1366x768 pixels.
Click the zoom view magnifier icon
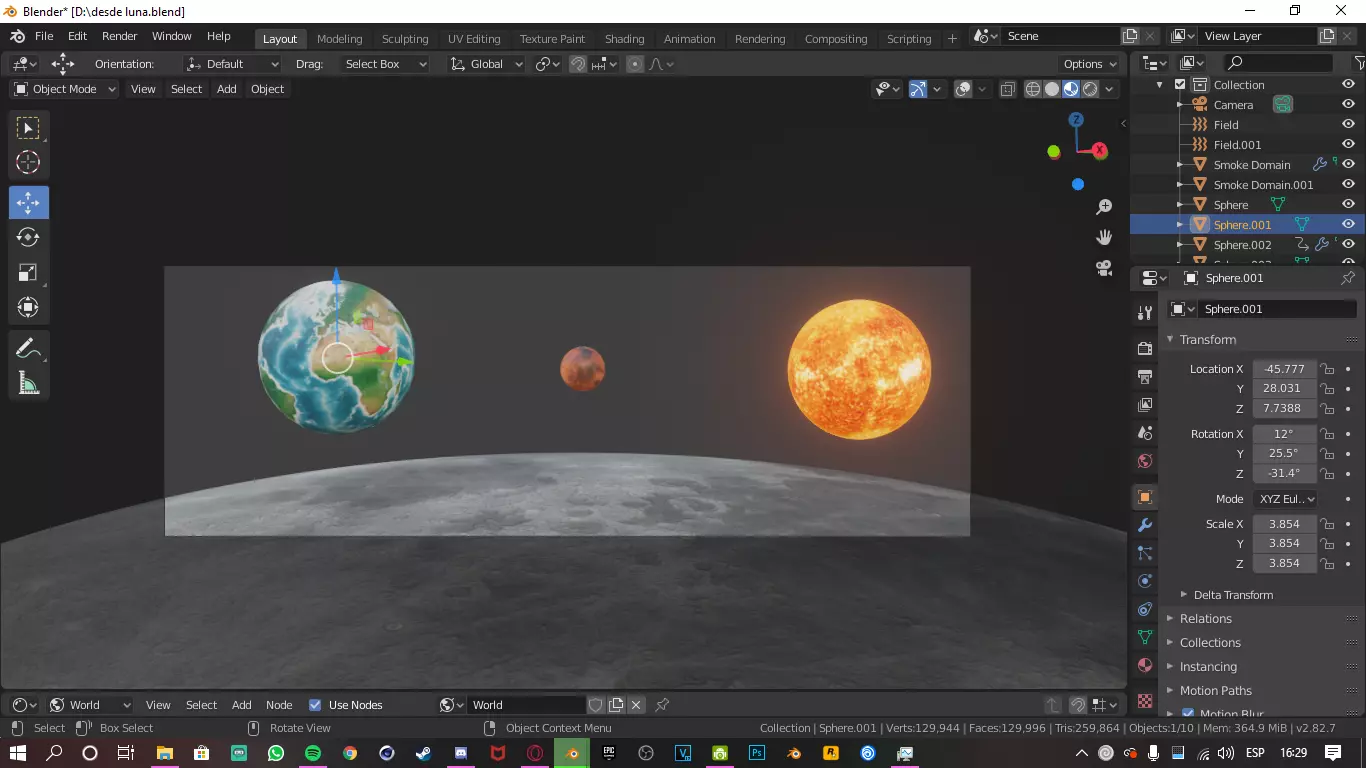[x=1104, y=207]
